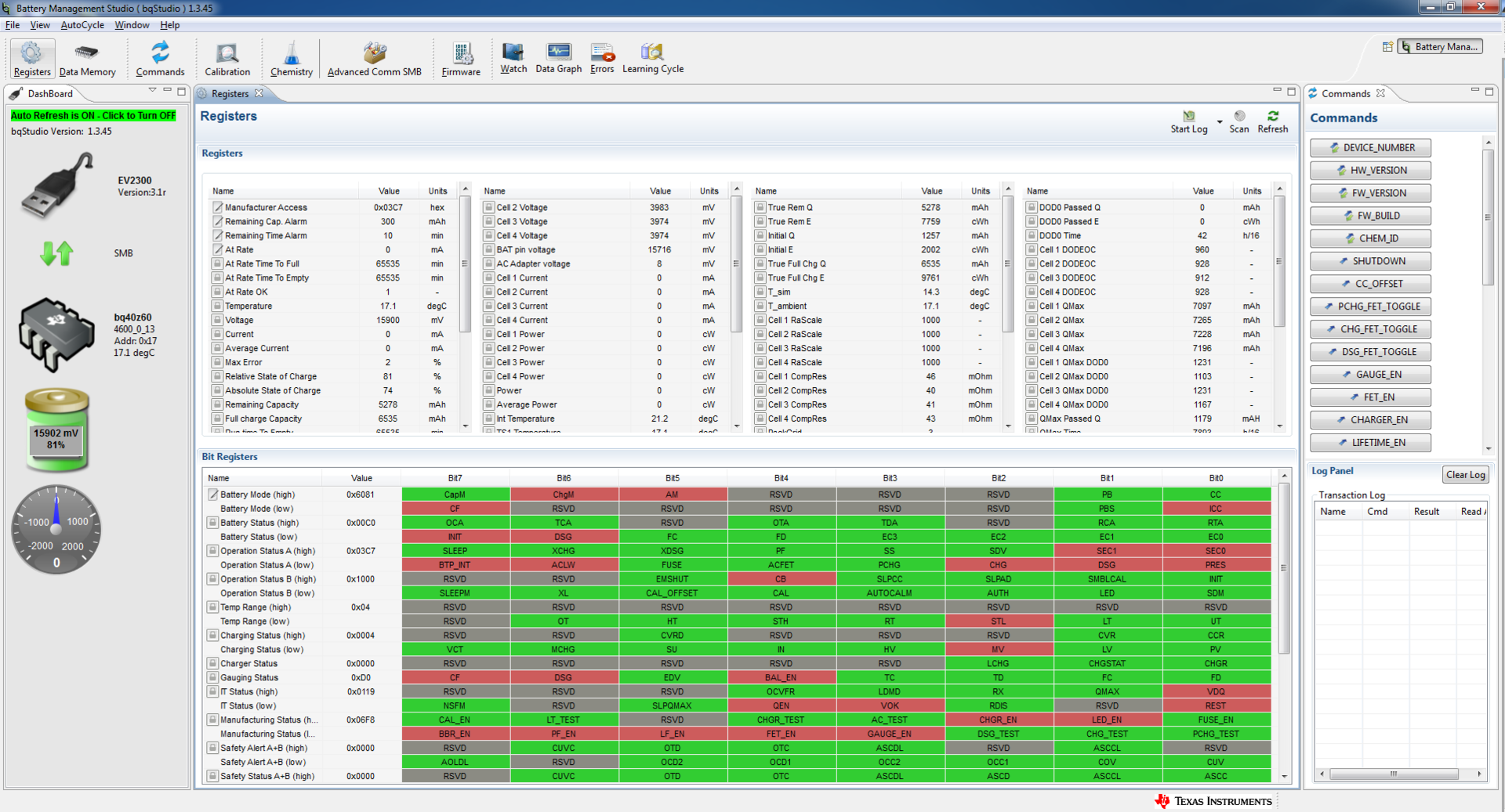Minimize the DashBoard view panel

tap(167, 91)
